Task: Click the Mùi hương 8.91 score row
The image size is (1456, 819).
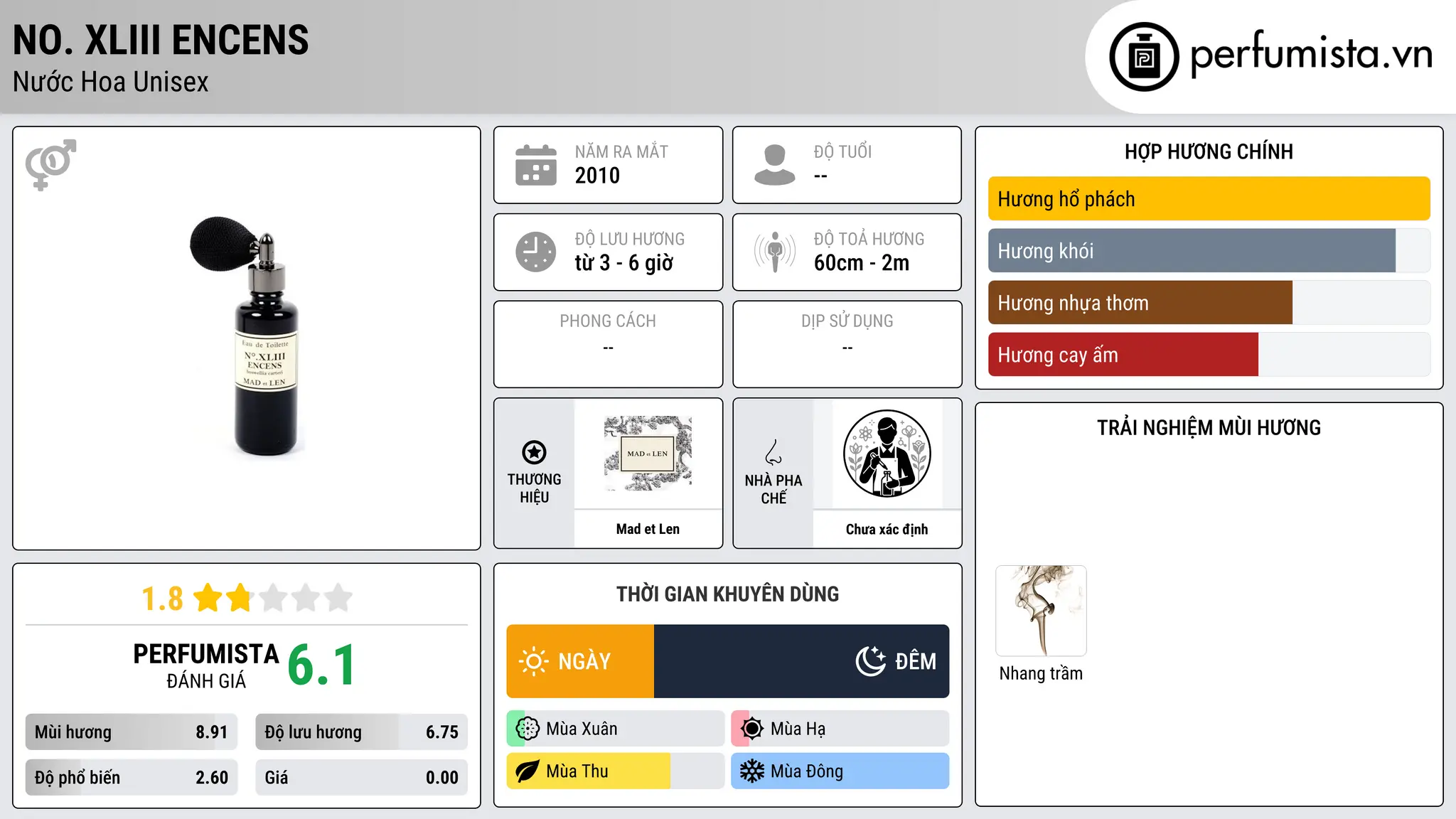Action: point(132,732)
